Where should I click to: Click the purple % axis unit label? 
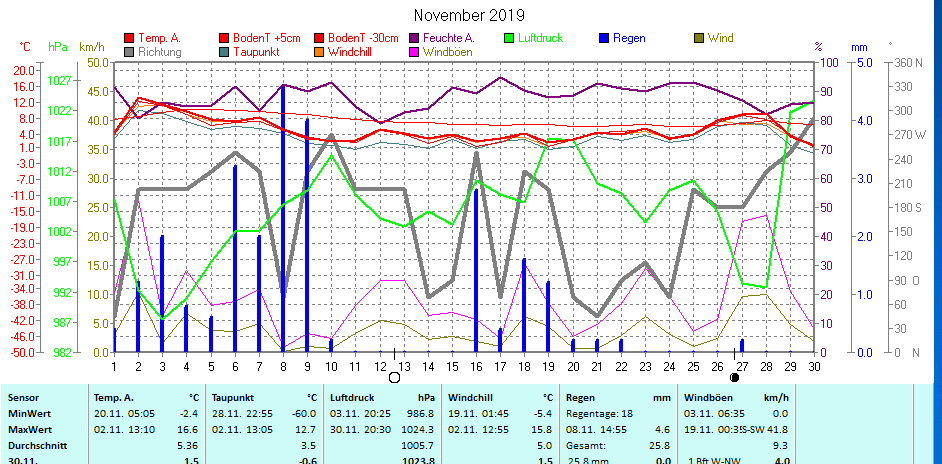click(818, 46)
